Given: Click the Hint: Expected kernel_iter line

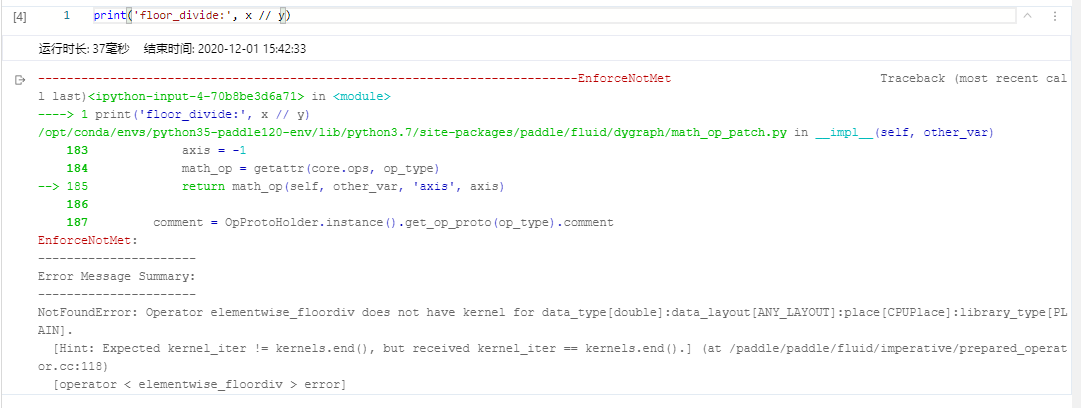Looking at the screenshot, I should [552, 357].
